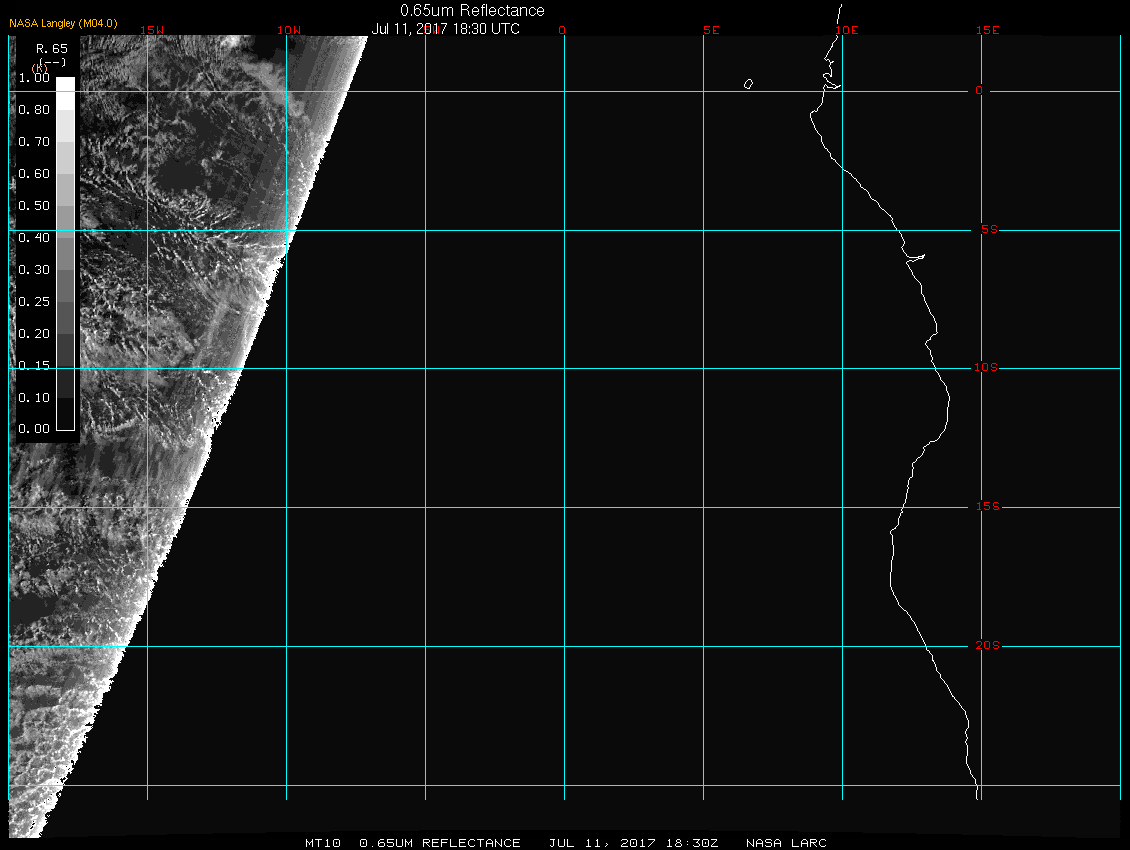Click the 15E longitude label
Image resolution: width=1130 pixels, height=850 pixels.
pos(988,30)
